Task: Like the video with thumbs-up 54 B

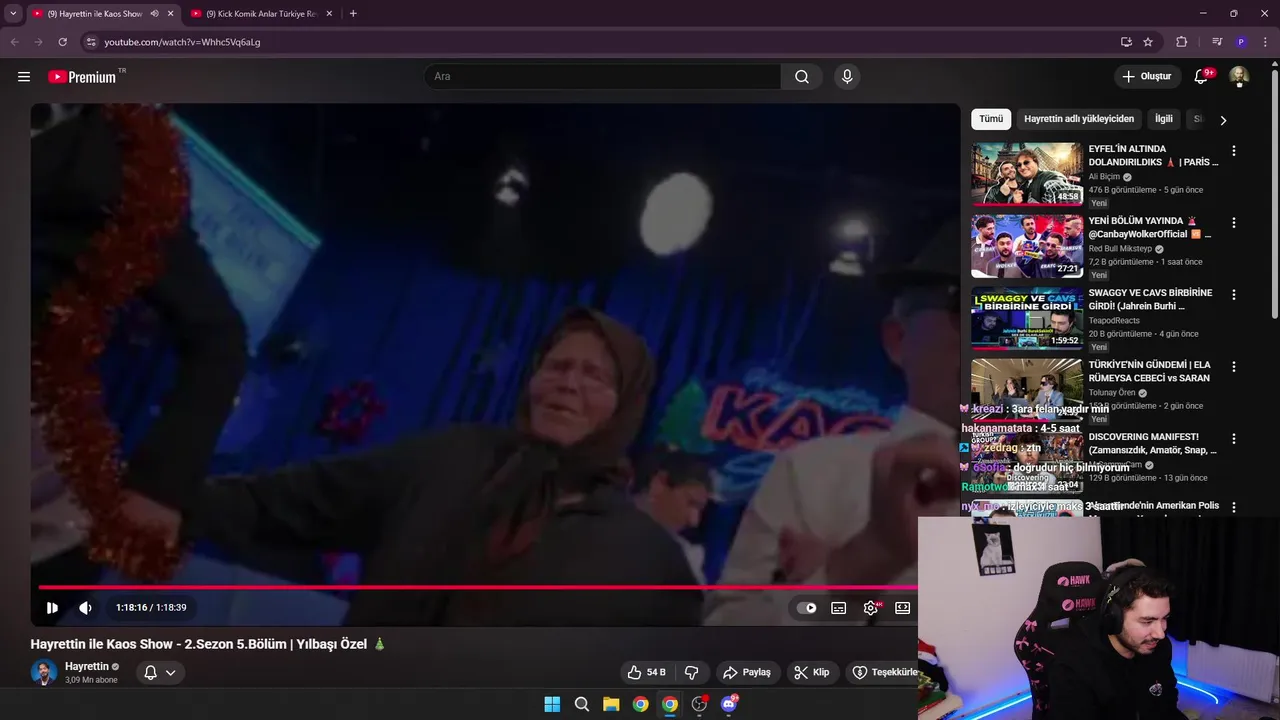Action: tap(646, 672)
